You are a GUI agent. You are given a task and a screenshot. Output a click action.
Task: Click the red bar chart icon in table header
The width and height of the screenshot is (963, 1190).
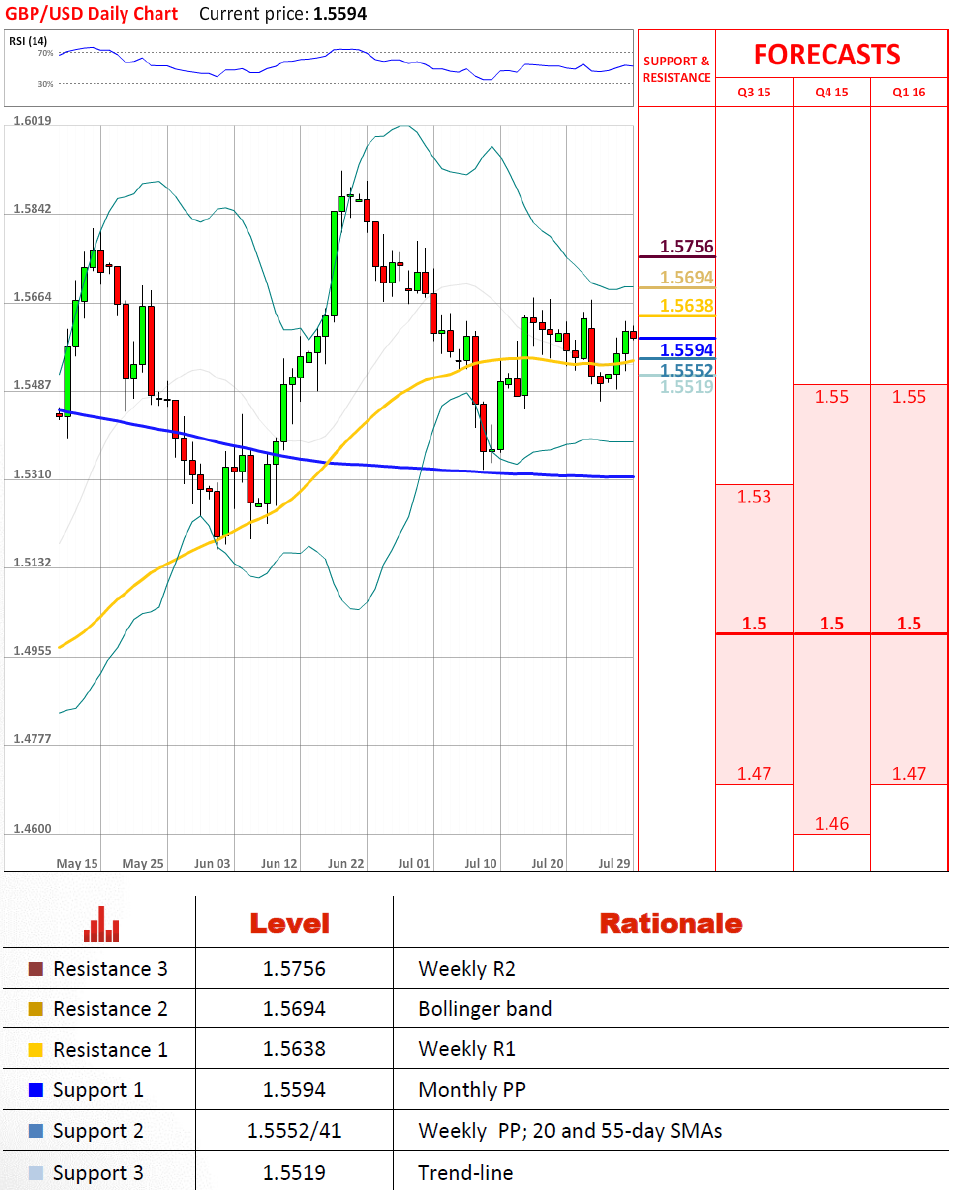coord(102,923)
